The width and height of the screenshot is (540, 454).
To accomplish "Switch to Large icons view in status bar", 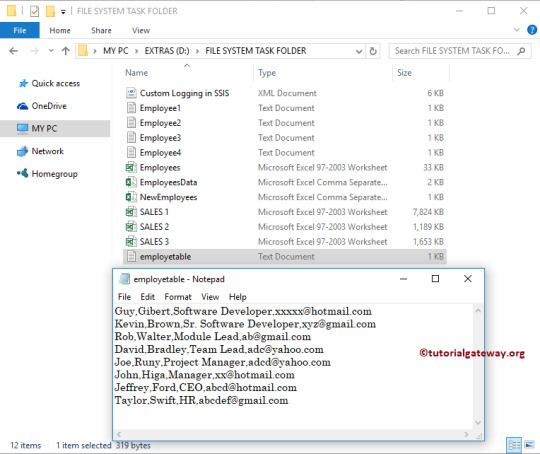I will pos(529,445).
